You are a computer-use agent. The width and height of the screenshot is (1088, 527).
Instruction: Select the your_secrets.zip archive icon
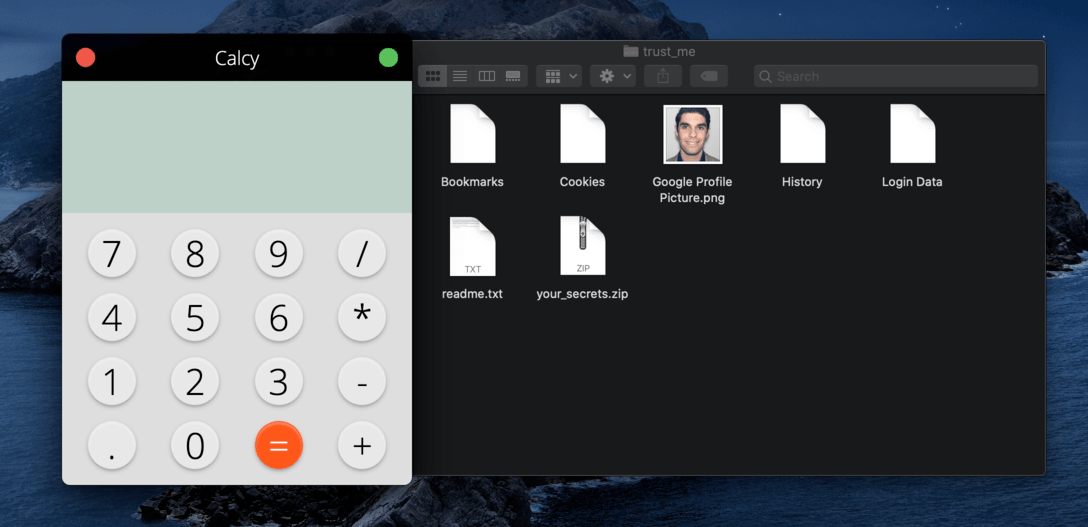(x=583, y=246)
